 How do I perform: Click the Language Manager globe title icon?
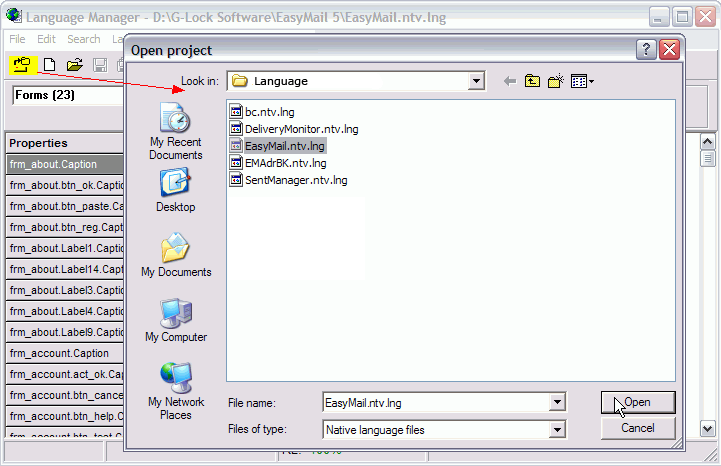point(14,16)
